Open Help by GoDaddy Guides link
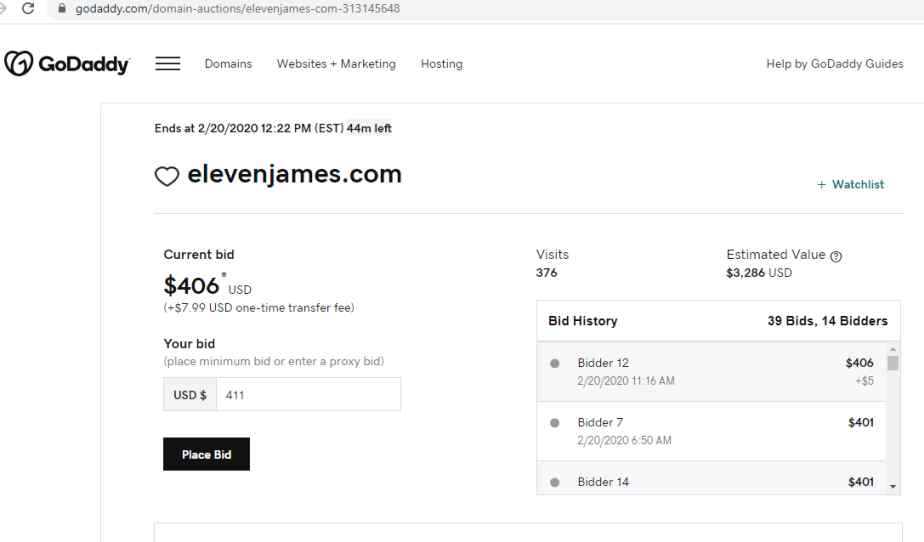 click(x=834, y=64)
